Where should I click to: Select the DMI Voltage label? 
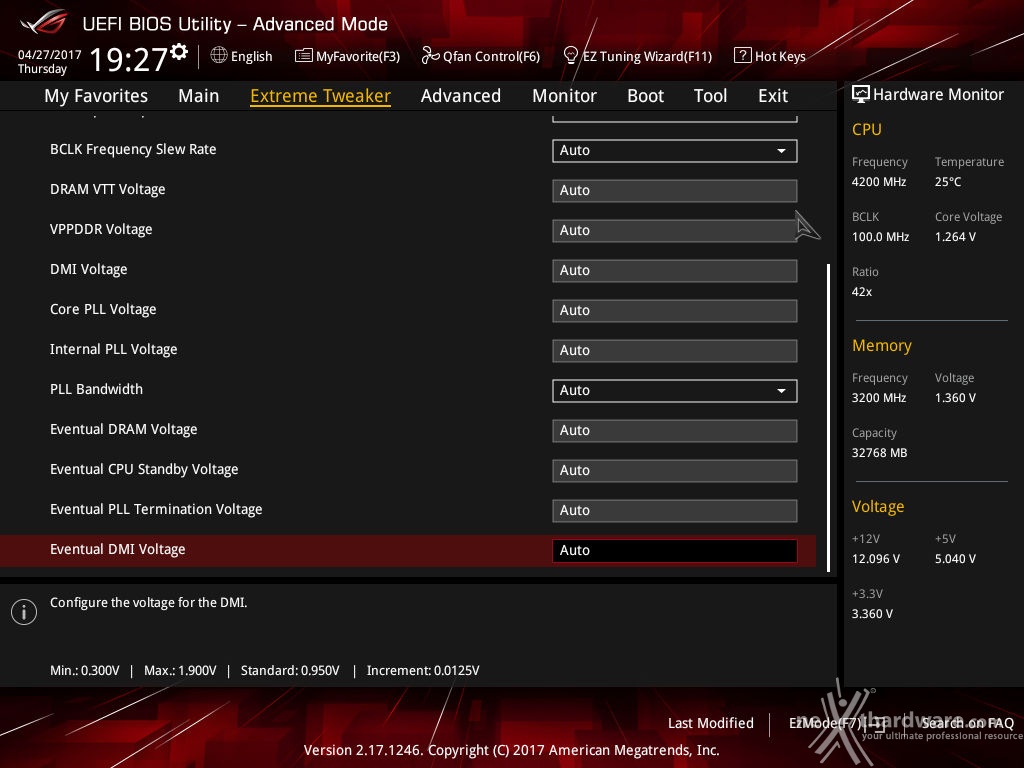89,269
